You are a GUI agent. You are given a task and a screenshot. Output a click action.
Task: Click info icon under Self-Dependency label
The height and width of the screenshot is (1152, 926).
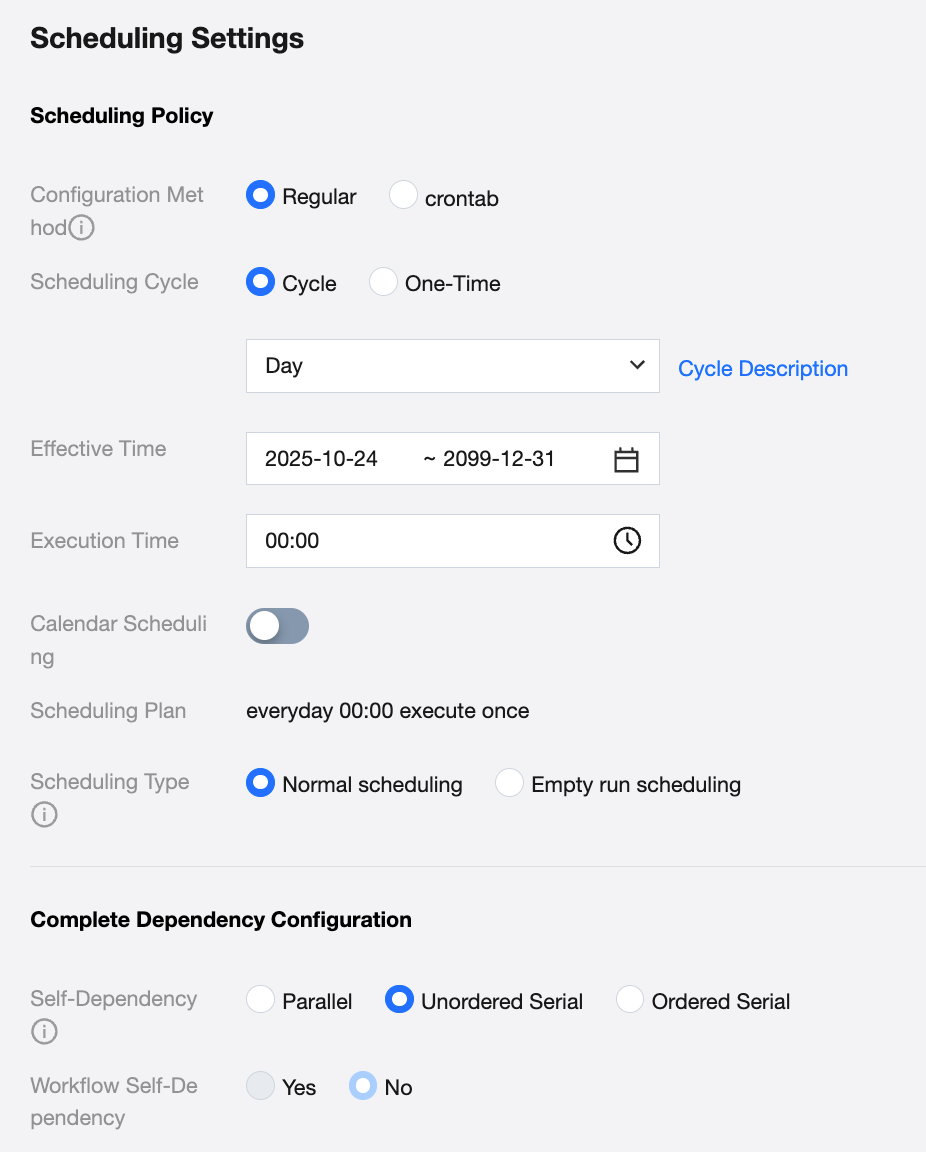(x=44, y=1031)
